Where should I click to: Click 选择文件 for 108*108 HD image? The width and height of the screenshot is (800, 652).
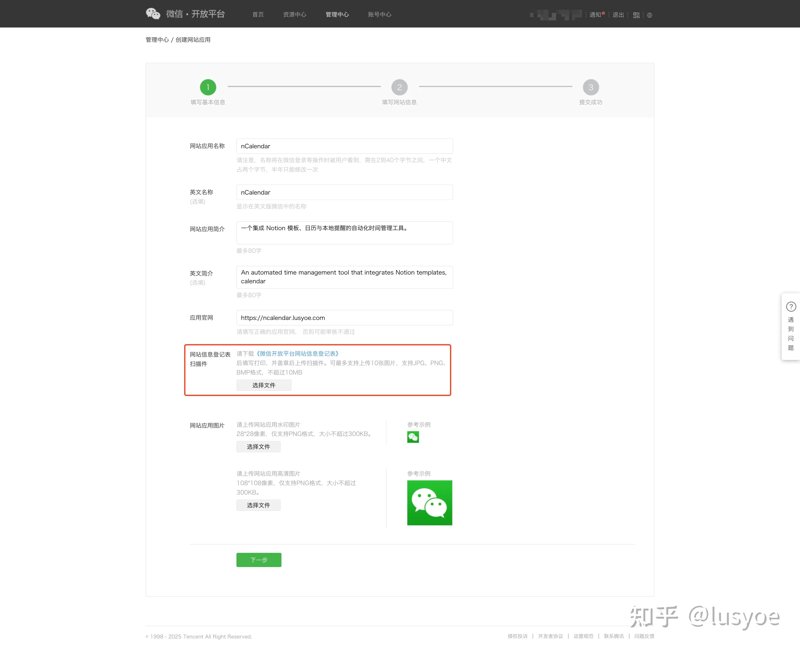(x=258, y=505)
